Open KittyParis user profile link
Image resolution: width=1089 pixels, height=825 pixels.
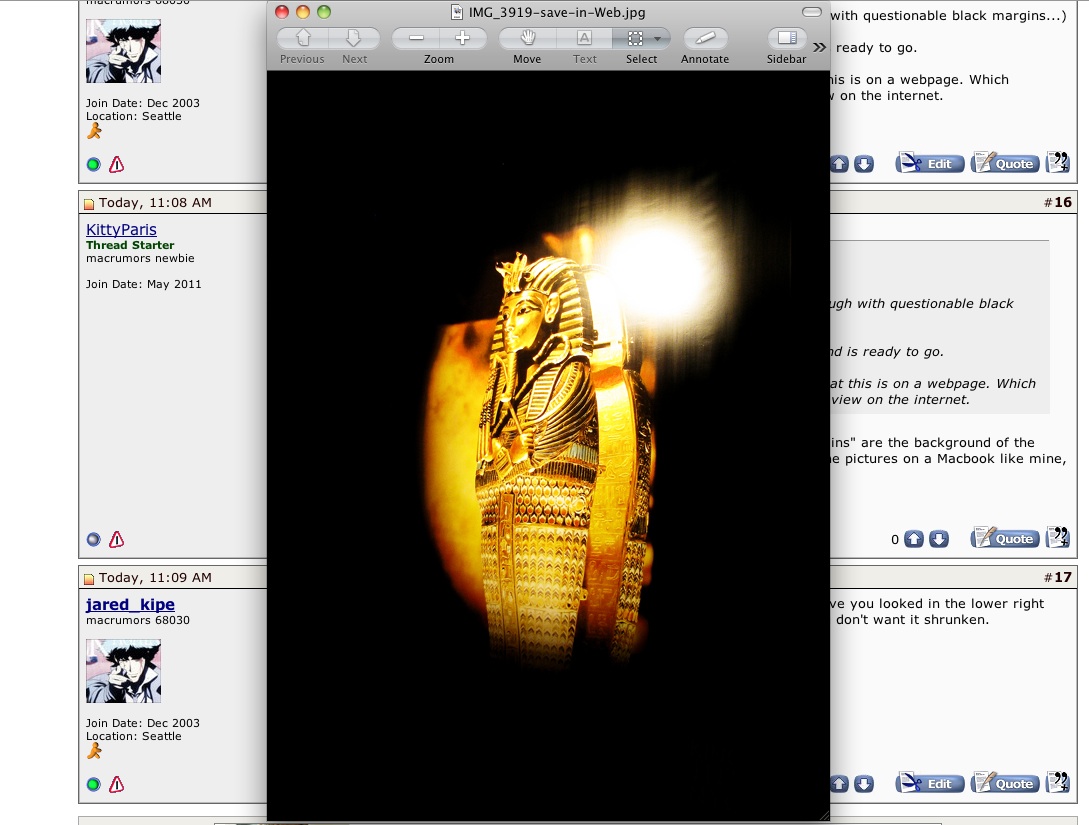tap(122, 229)
